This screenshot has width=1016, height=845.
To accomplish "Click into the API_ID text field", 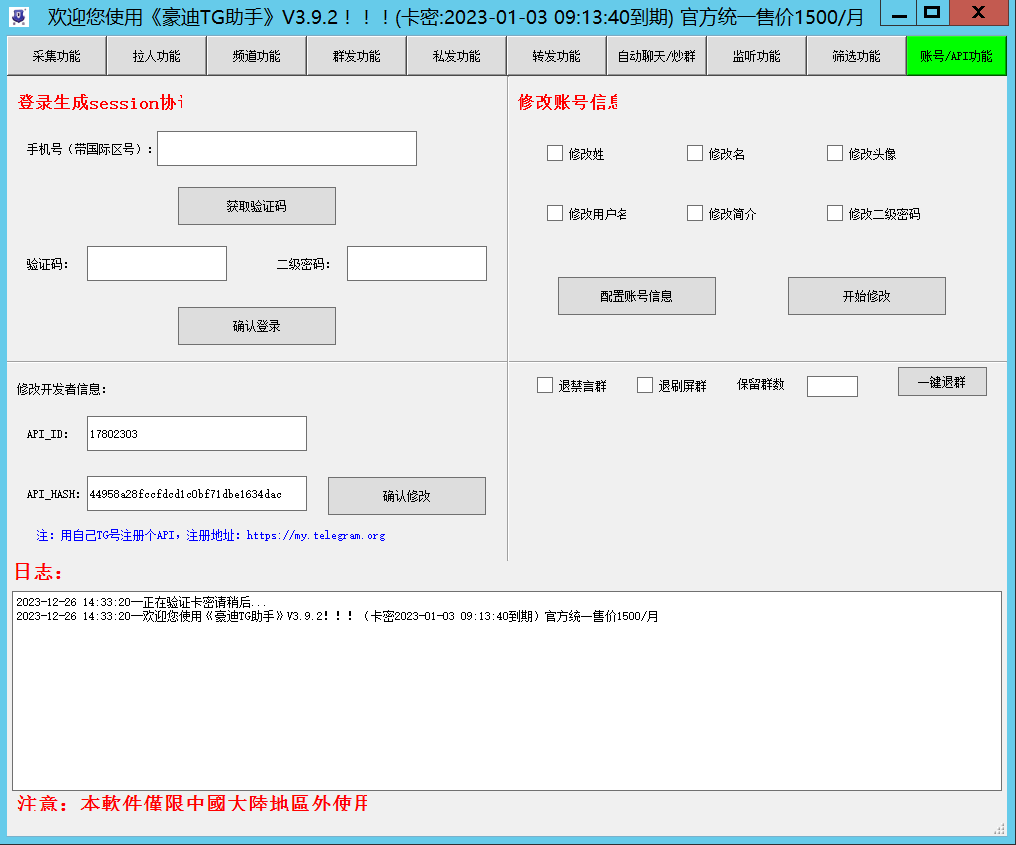I will pos(196,434).
